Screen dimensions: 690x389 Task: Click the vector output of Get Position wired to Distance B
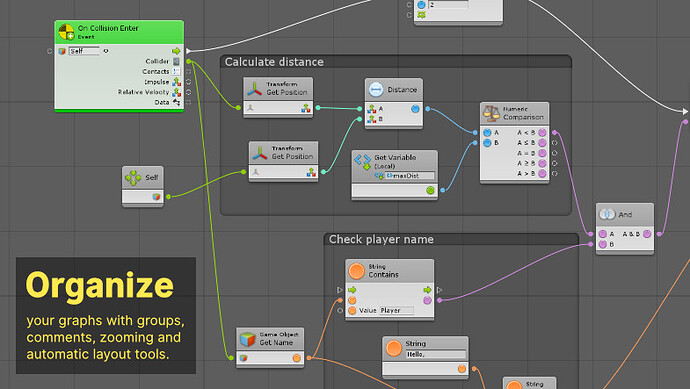(311, 172)
